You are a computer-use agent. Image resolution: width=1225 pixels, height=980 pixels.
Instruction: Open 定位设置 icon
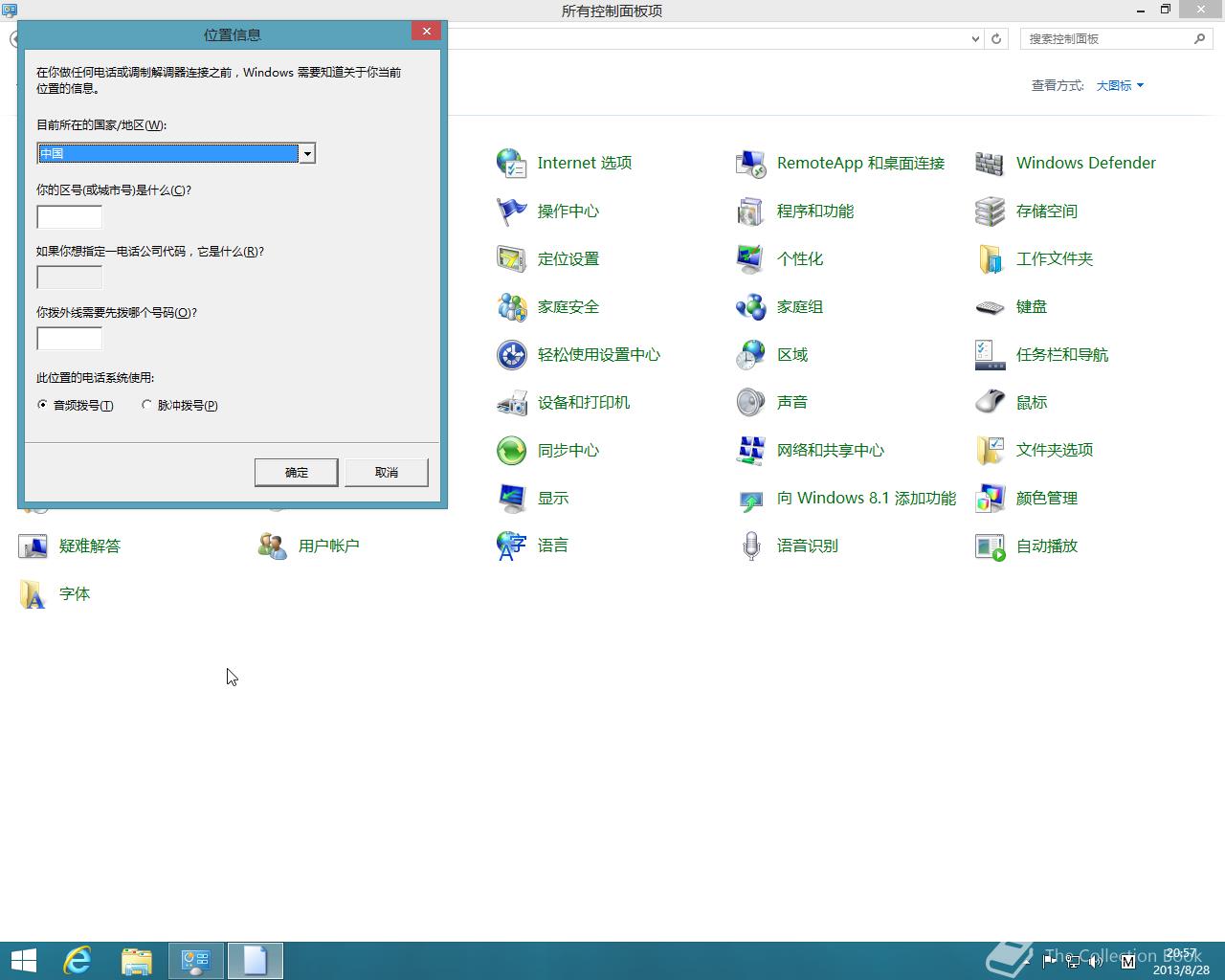[x=512, y=258]
